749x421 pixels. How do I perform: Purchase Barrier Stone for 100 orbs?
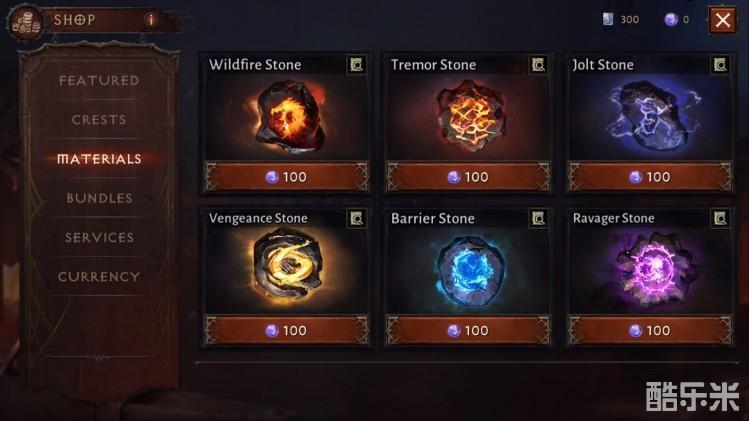pos(468,330)
